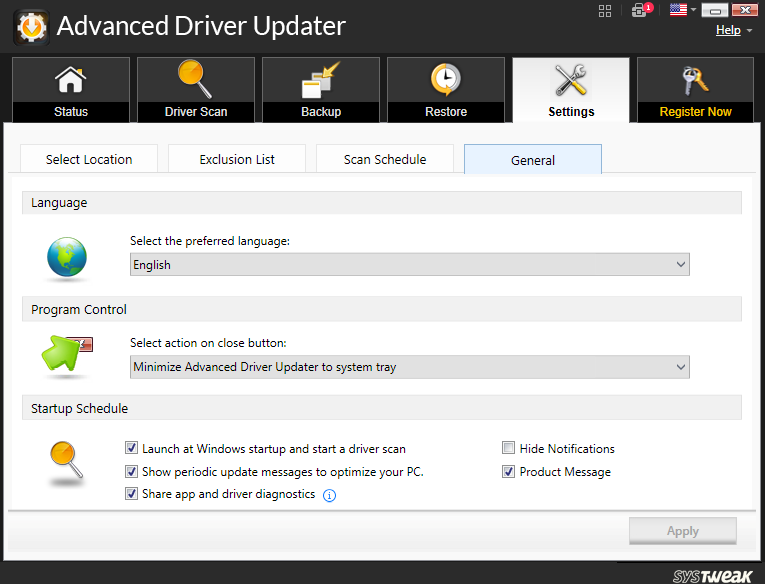Open the preferred language English dropdown
Viewport: 765px width, 584px height.
tap(410, 264)
